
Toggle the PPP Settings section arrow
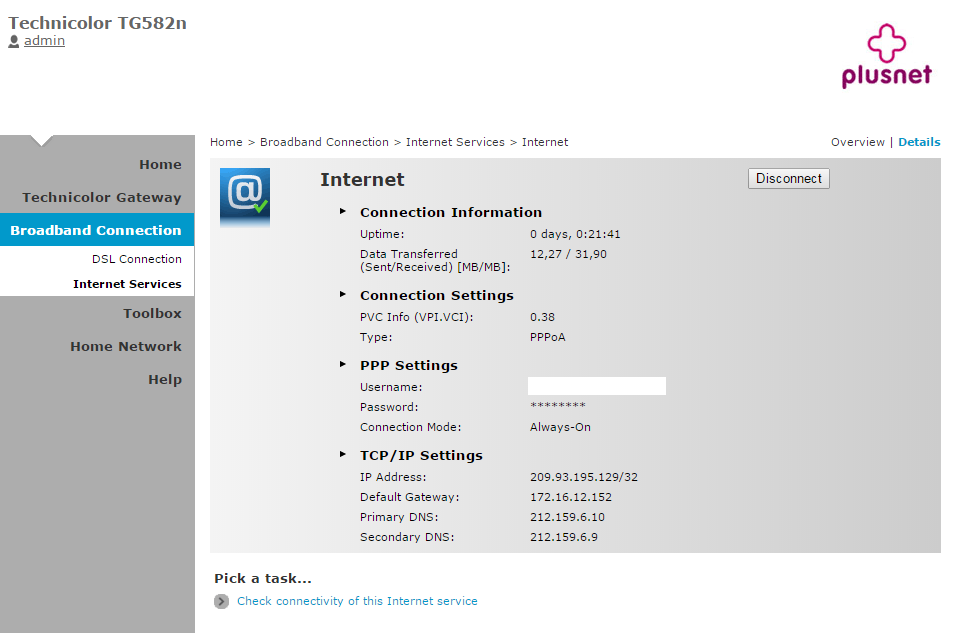342,365
